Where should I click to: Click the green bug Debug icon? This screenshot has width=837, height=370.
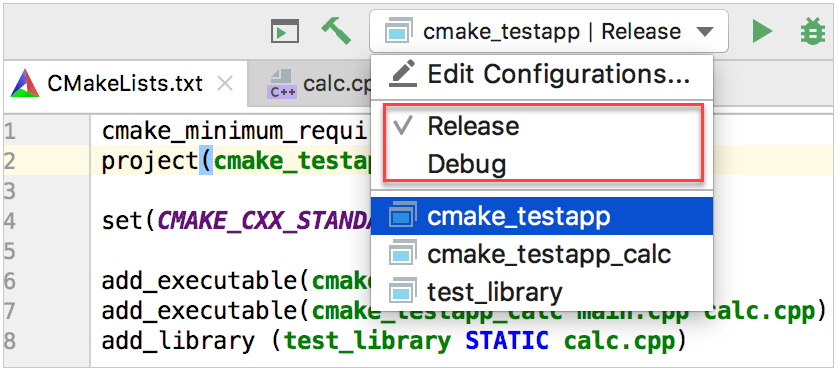[812, 32]
